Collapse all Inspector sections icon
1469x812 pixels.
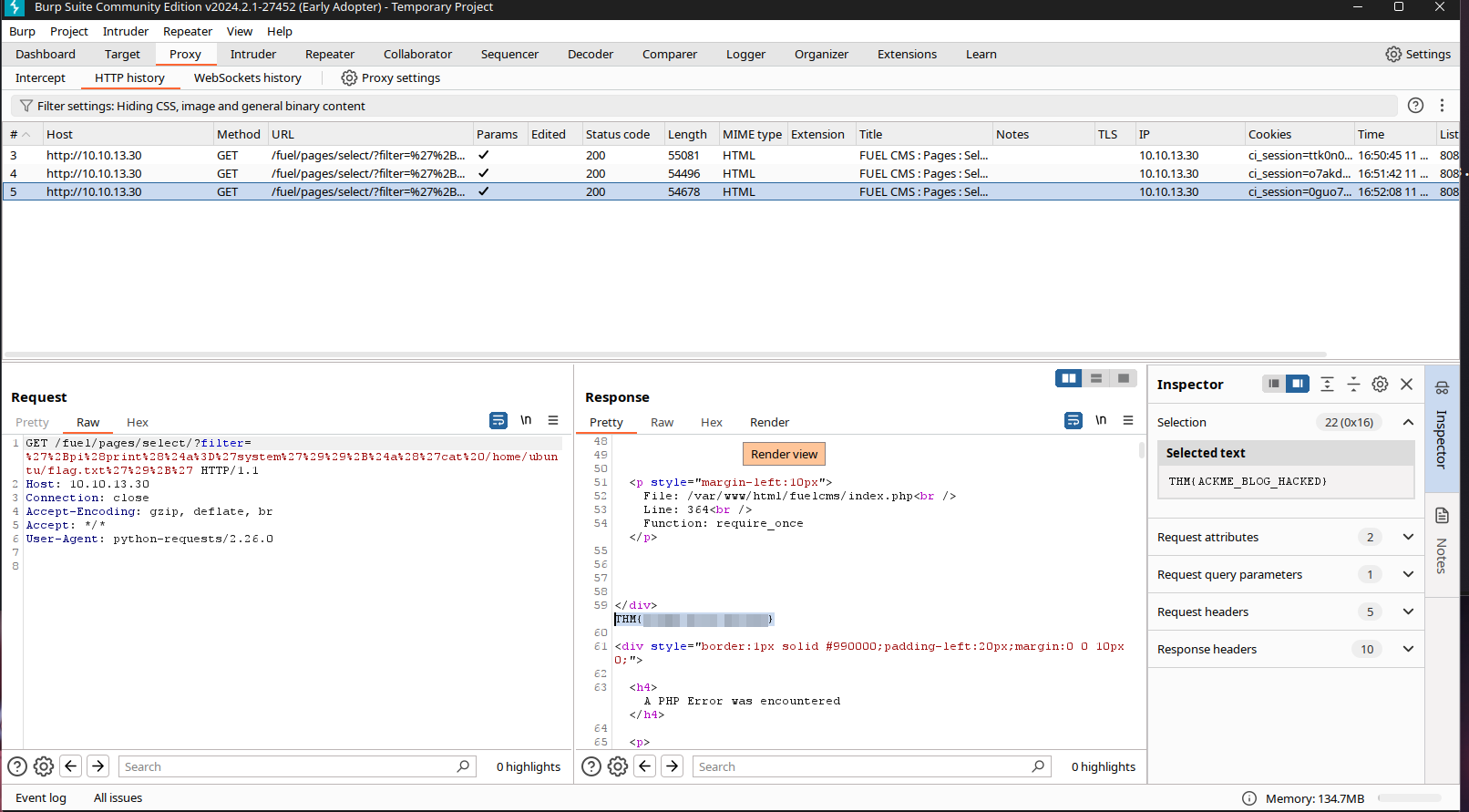click(x=1353, y=385)
